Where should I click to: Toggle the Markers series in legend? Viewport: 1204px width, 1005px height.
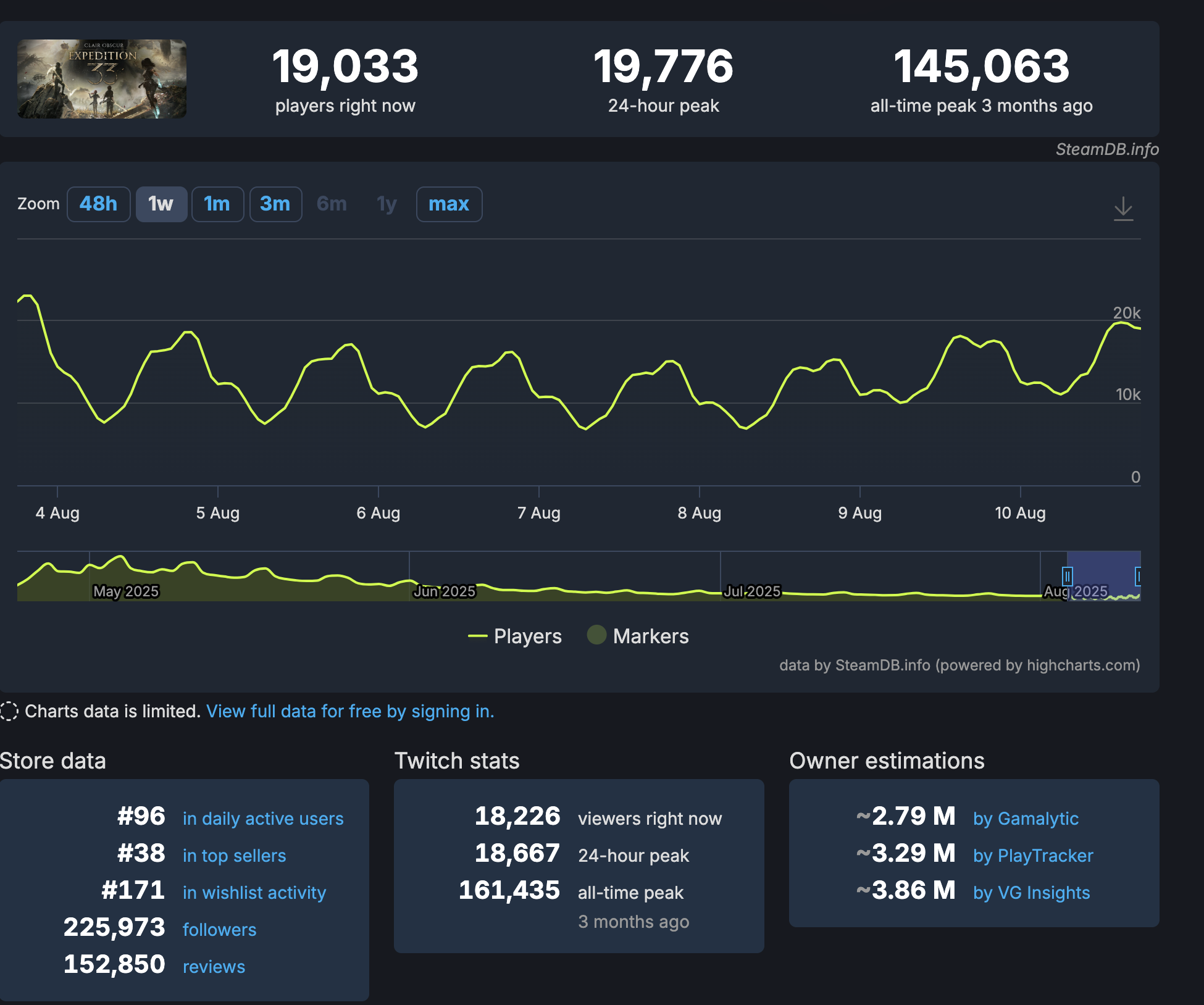(x=638, y=636)
